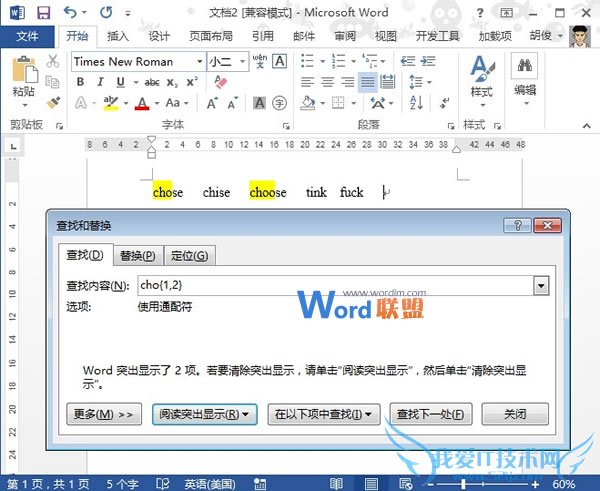Click the 关闭 button in dialog

coord(515,414)
